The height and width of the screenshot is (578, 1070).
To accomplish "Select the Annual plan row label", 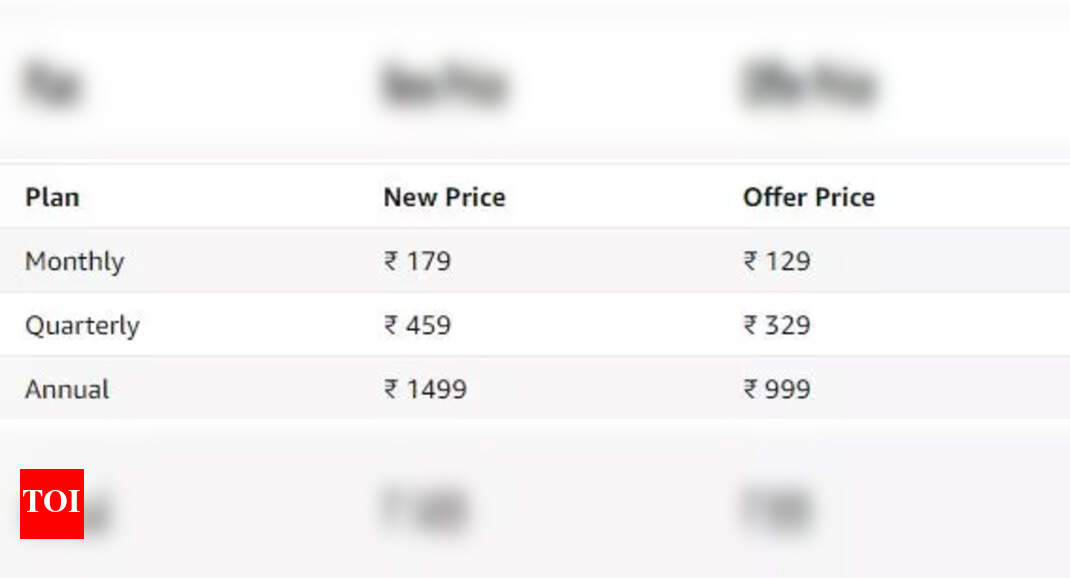I will pos(67,390).
